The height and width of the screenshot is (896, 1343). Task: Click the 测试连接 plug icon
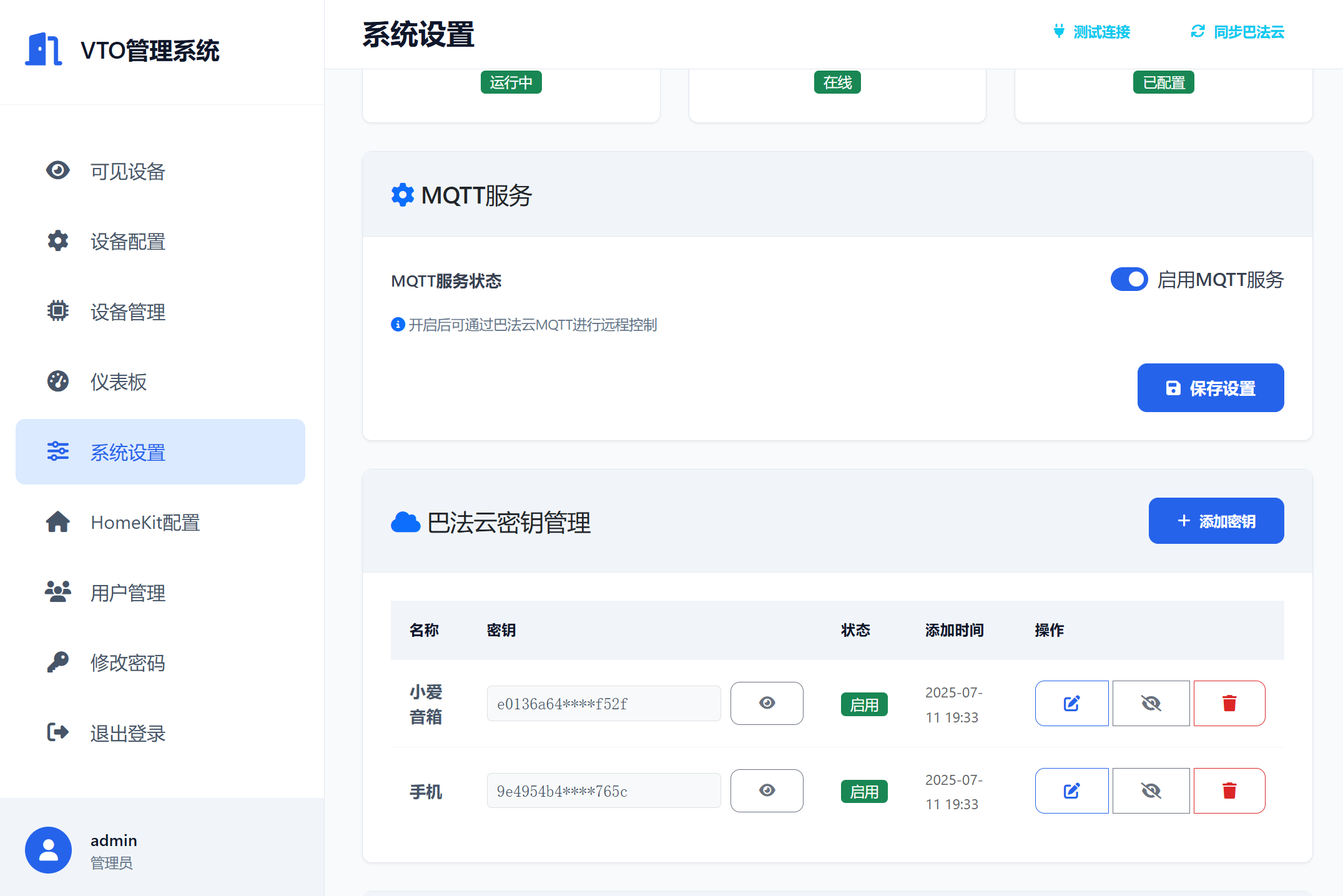(x=1059, y=31)
